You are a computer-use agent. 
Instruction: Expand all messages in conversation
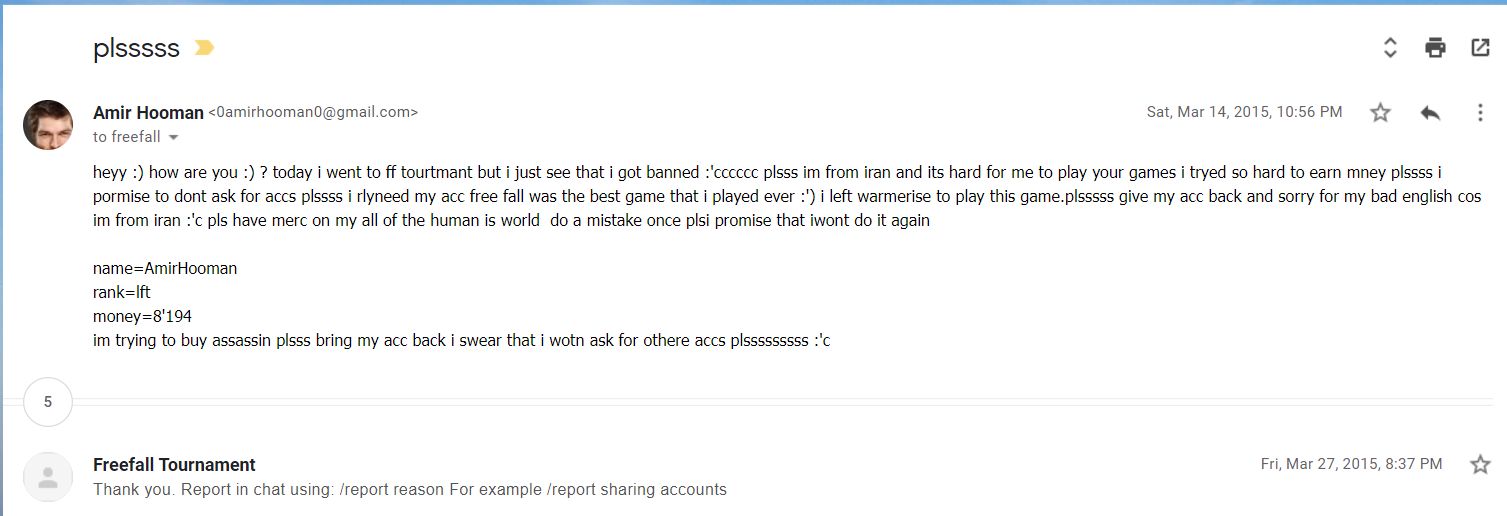pos(1390,47)
